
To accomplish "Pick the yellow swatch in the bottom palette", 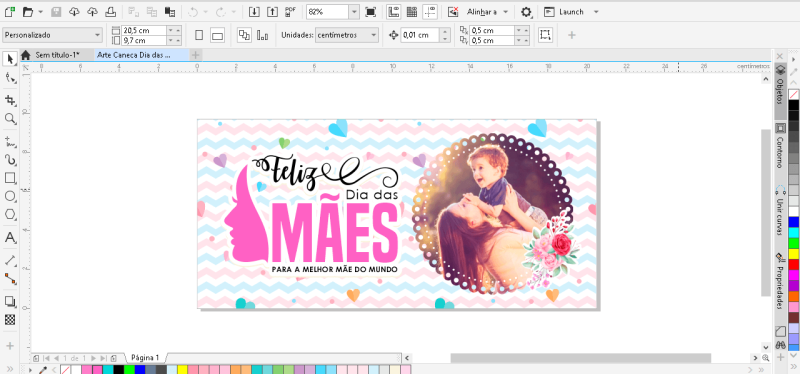I will pos(182,370).
